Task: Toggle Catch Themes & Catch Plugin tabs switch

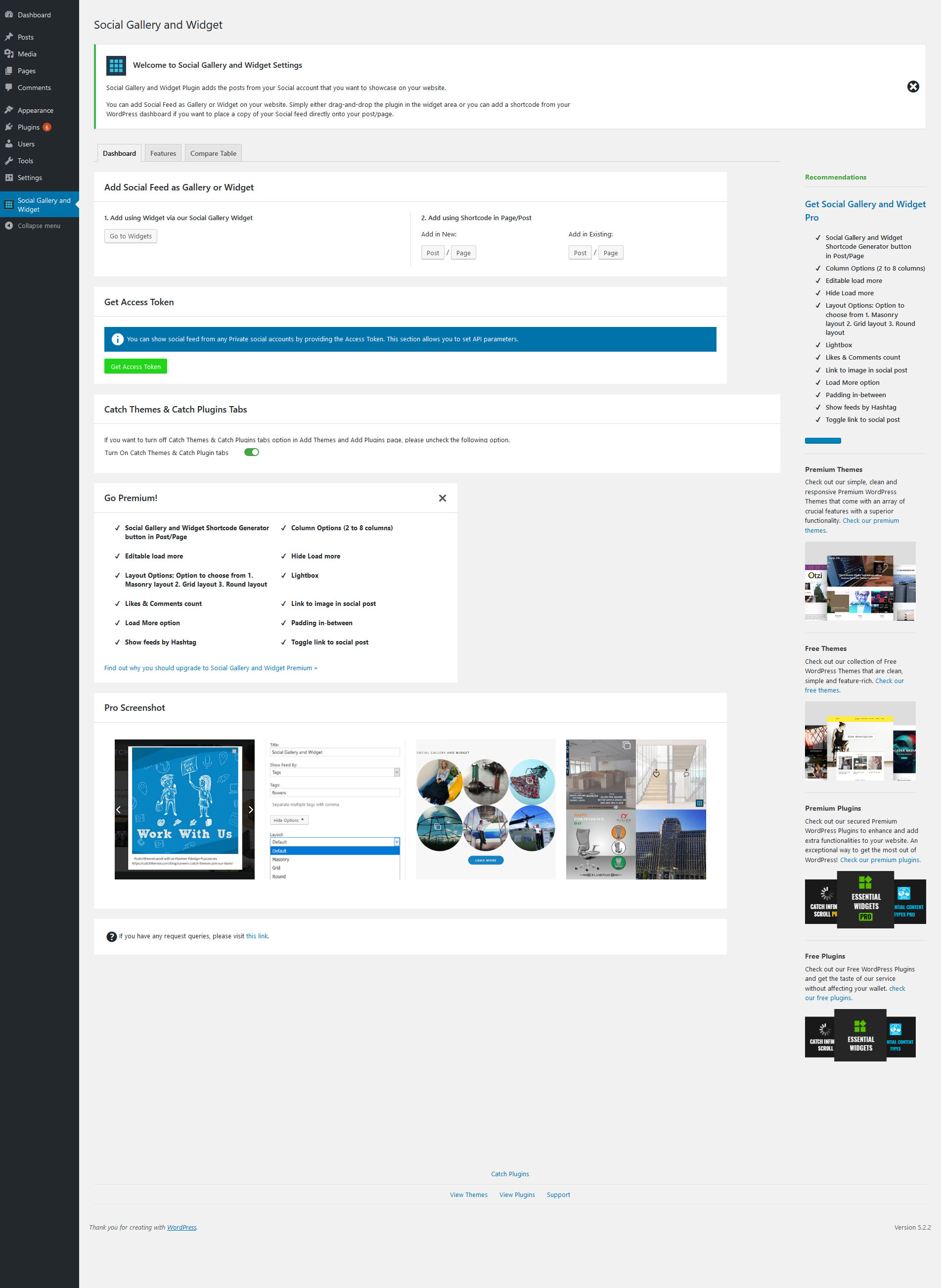Action: pyautogui.click(x=251, y=452)
